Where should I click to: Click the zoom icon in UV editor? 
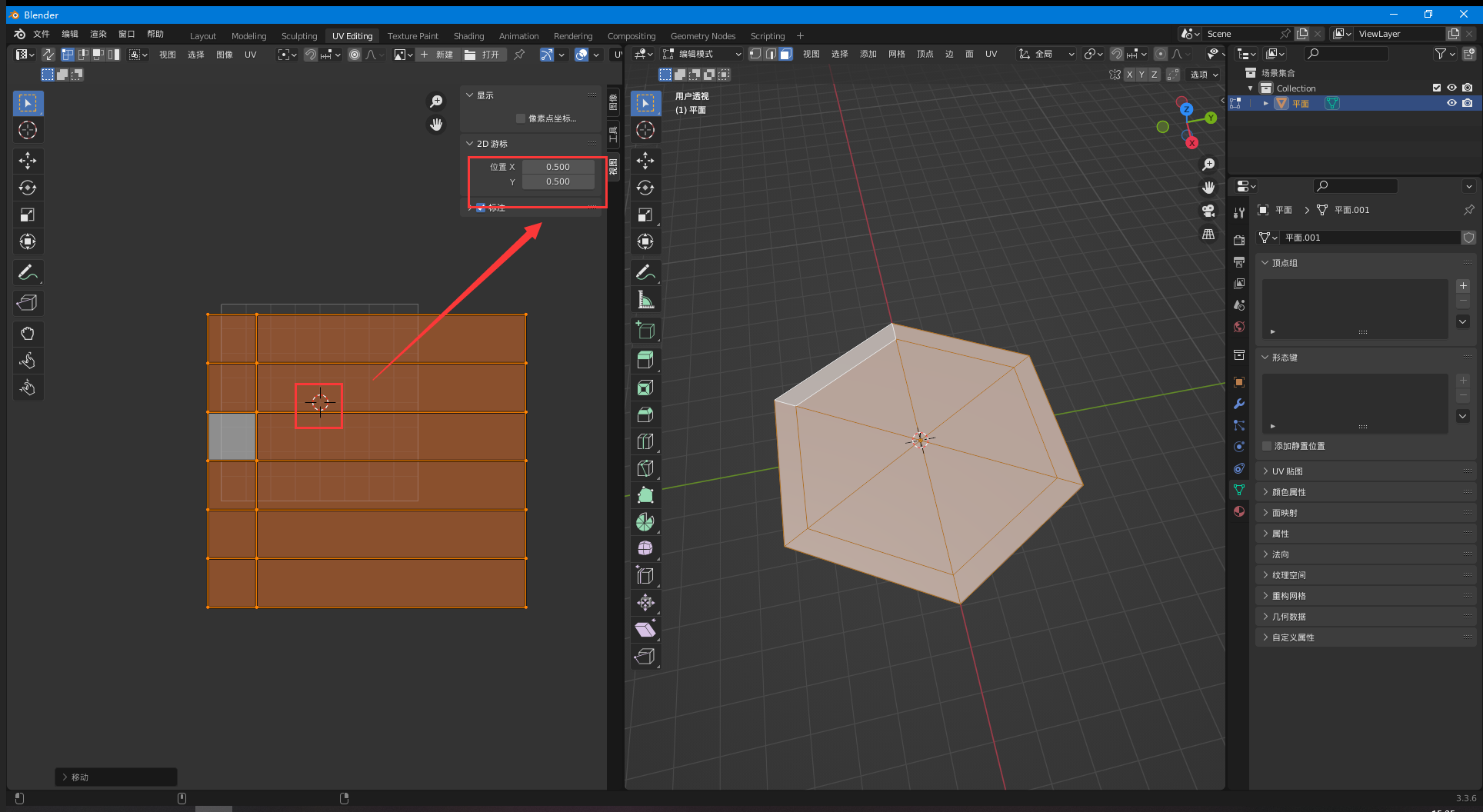tap(436, 101)
